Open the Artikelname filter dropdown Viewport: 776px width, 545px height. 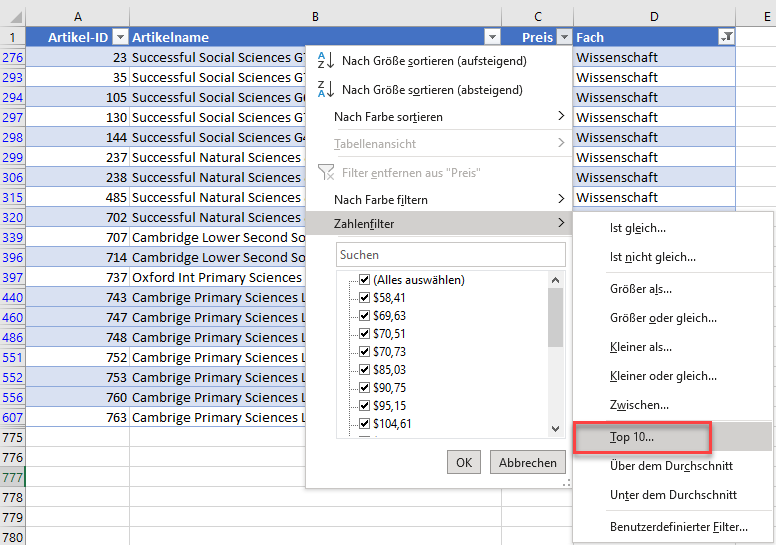click(x=492, y=37)
